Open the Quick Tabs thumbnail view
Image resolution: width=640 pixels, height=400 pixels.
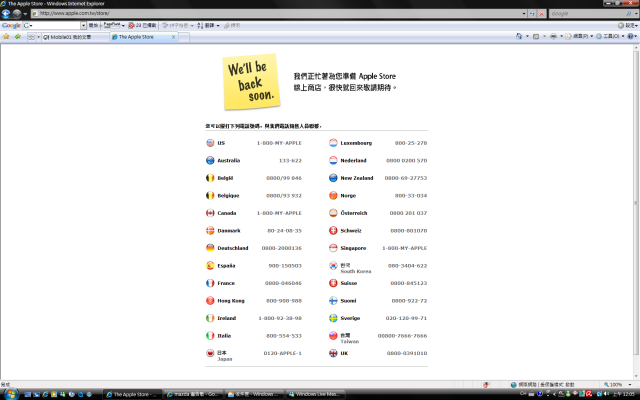[31, 37]
